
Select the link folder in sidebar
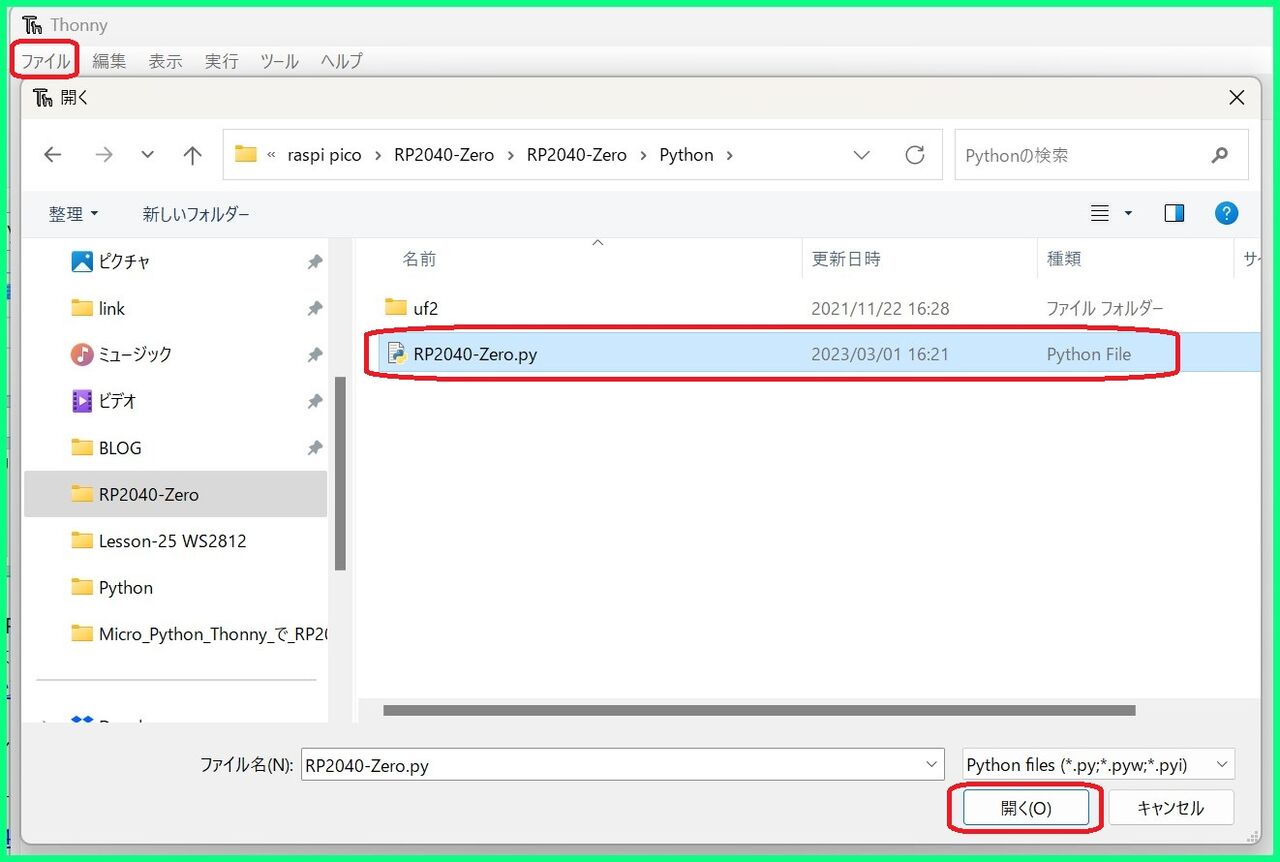pos(175,308)
